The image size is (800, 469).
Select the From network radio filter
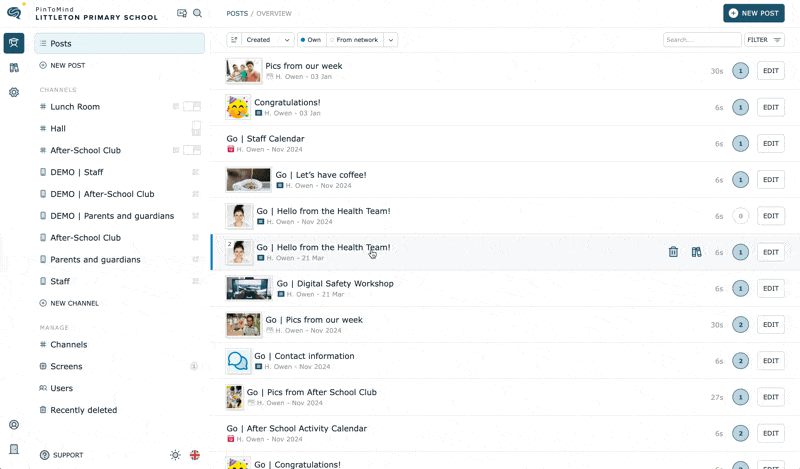[x=354, y=40]
